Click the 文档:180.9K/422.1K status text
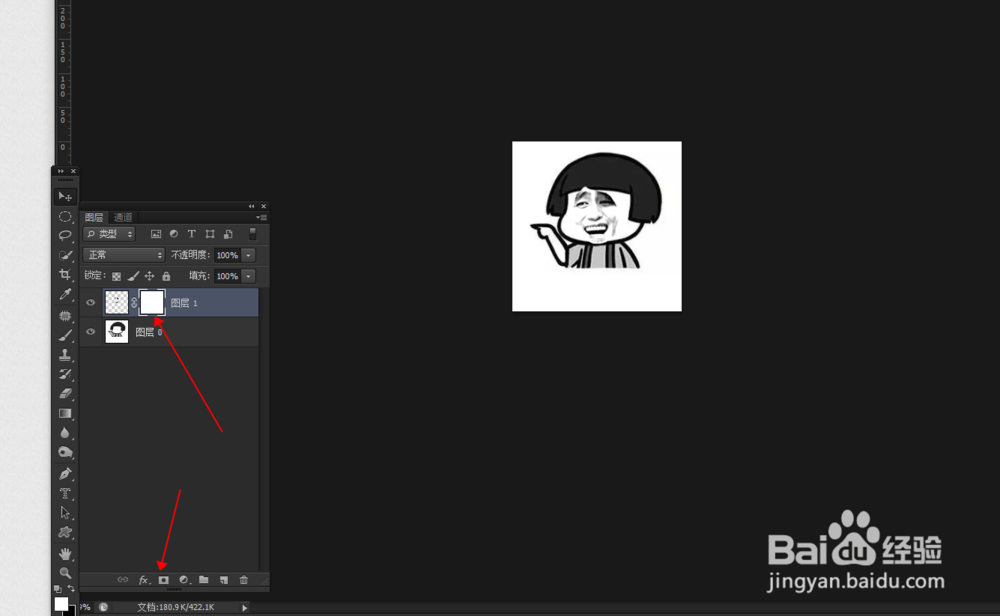 175,608
